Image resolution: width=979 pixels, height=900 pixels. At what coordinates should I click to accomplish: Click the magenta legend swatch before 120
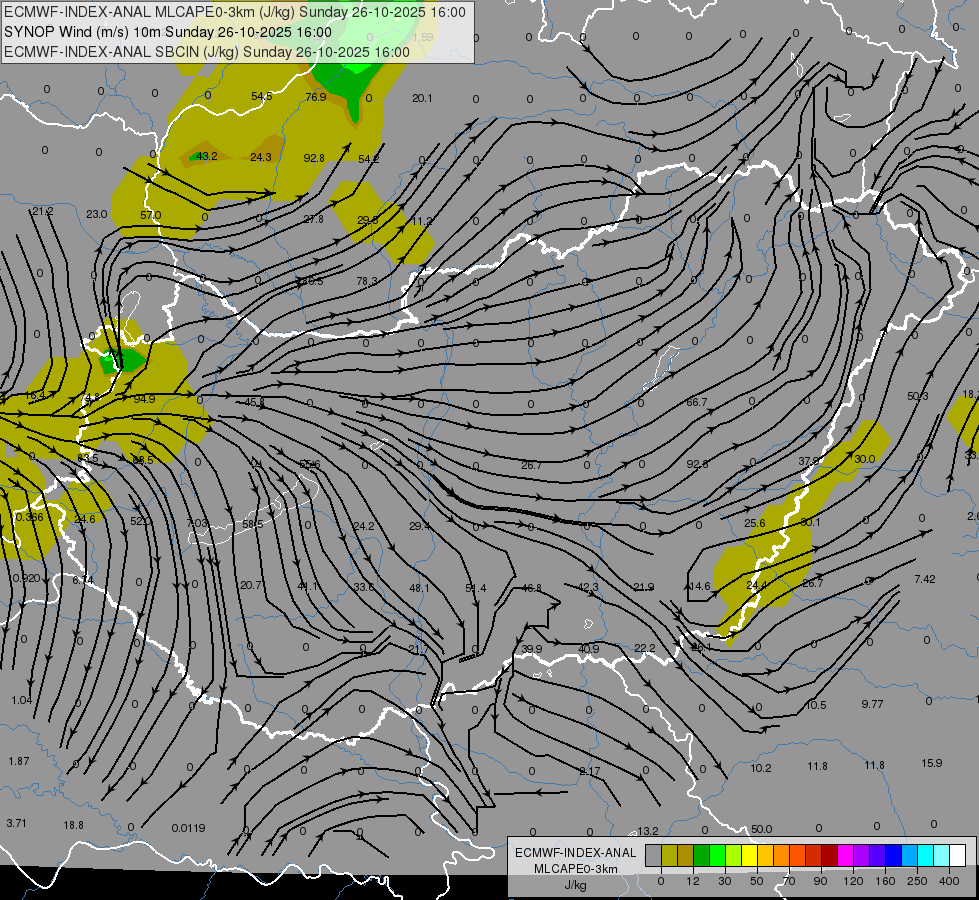845,855
